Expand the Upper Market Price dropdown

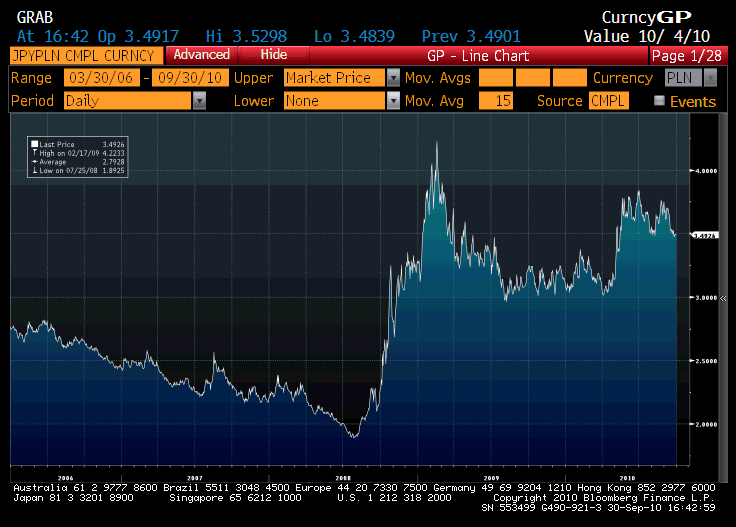(x=393, y=78)
